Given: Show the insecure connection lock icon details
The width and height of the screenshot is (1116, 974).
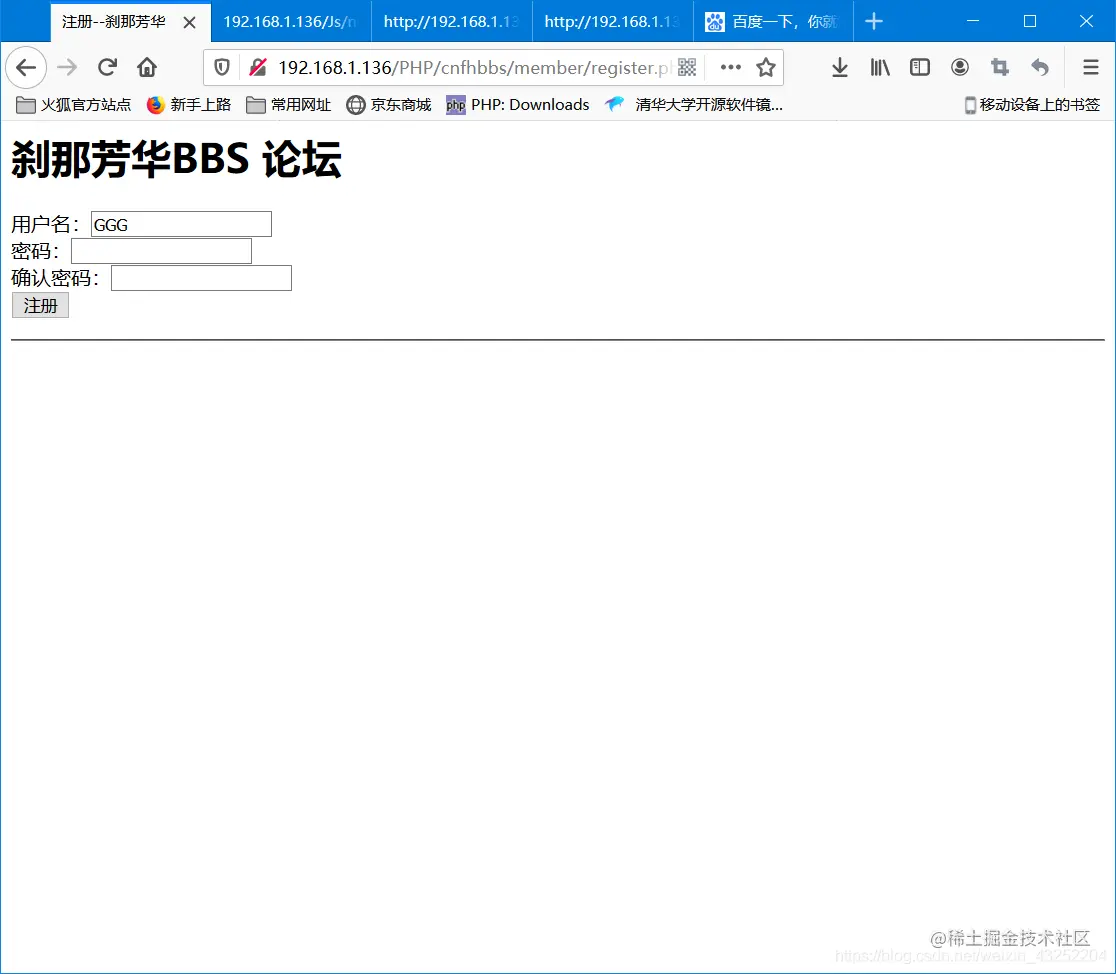Looking at the screenshot, I should (x=258, y=68).
